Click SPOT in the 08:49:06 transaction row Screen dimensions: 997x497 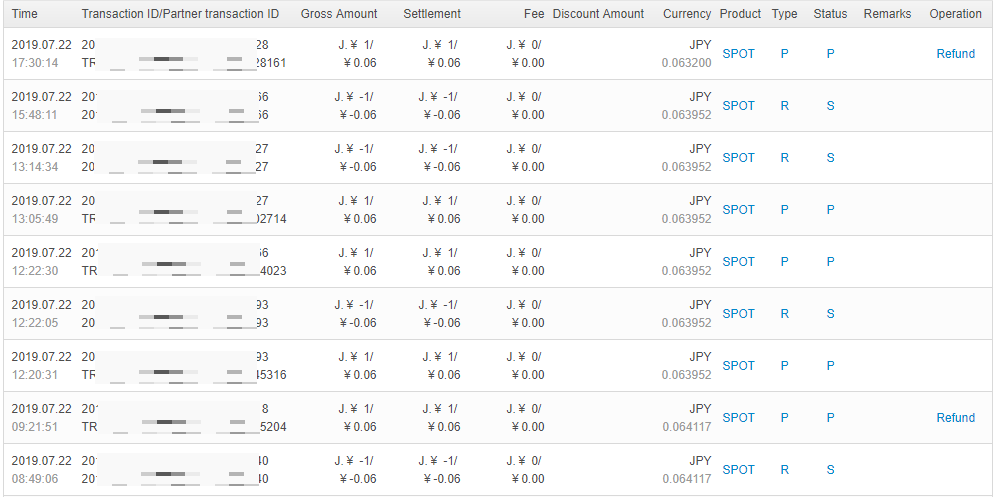[x=738, y=470]
